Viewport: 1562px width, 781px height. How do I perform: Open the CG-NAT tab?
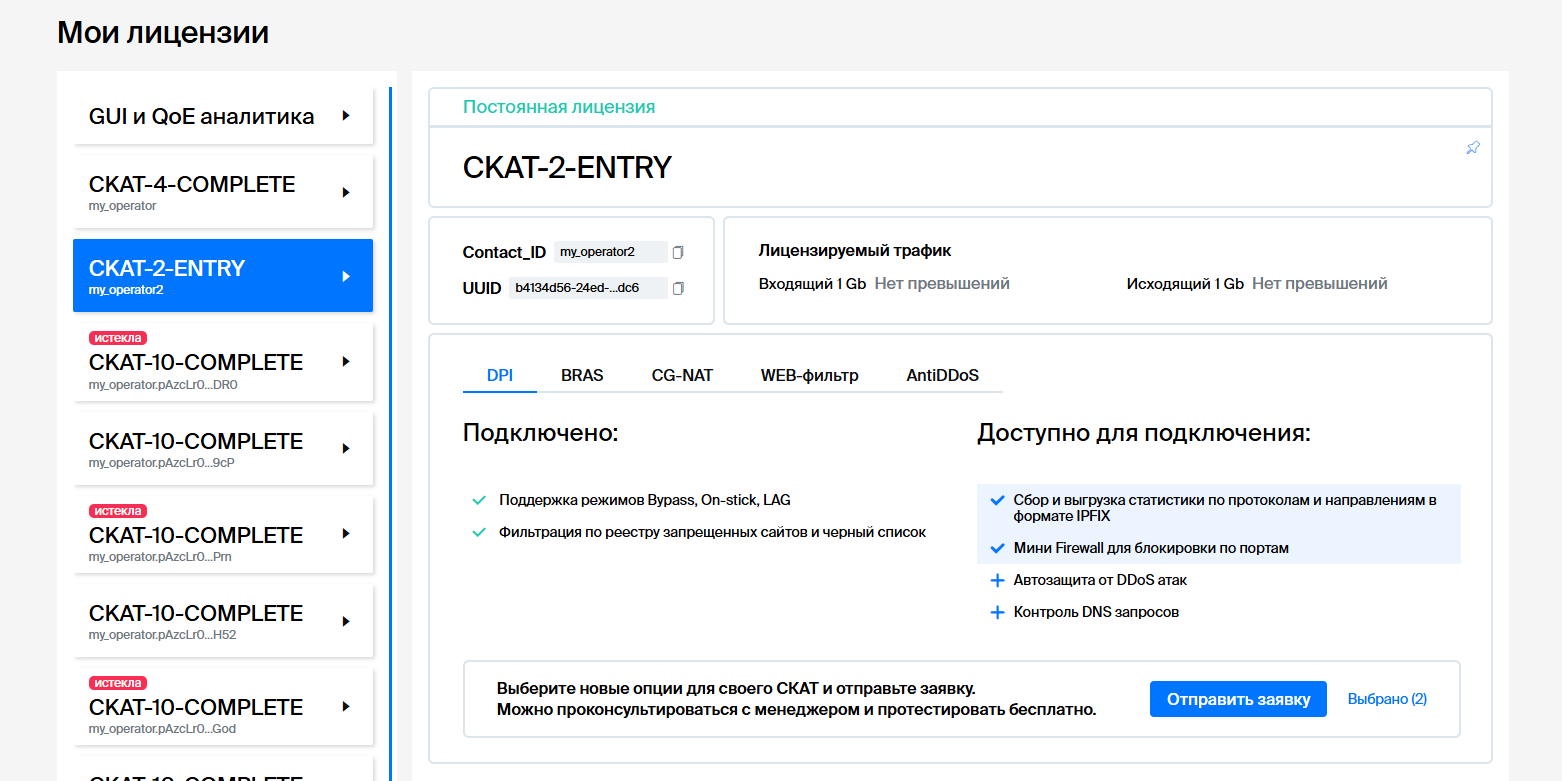(682, 376)
